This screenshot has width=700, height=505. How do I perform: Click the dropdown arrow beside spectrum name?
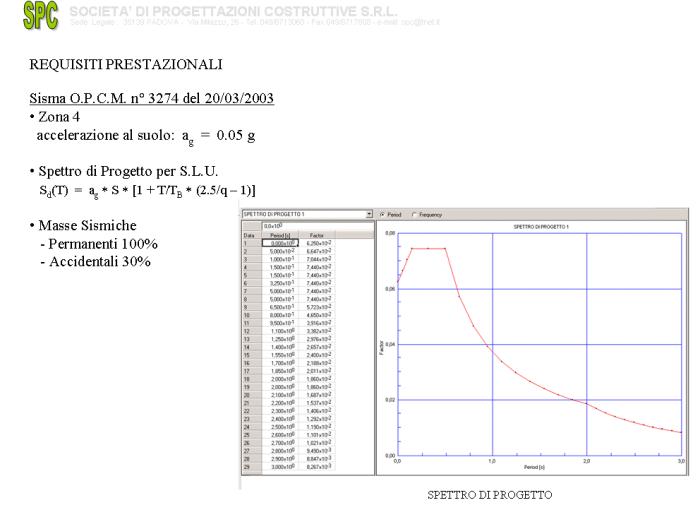coord(369,214)
